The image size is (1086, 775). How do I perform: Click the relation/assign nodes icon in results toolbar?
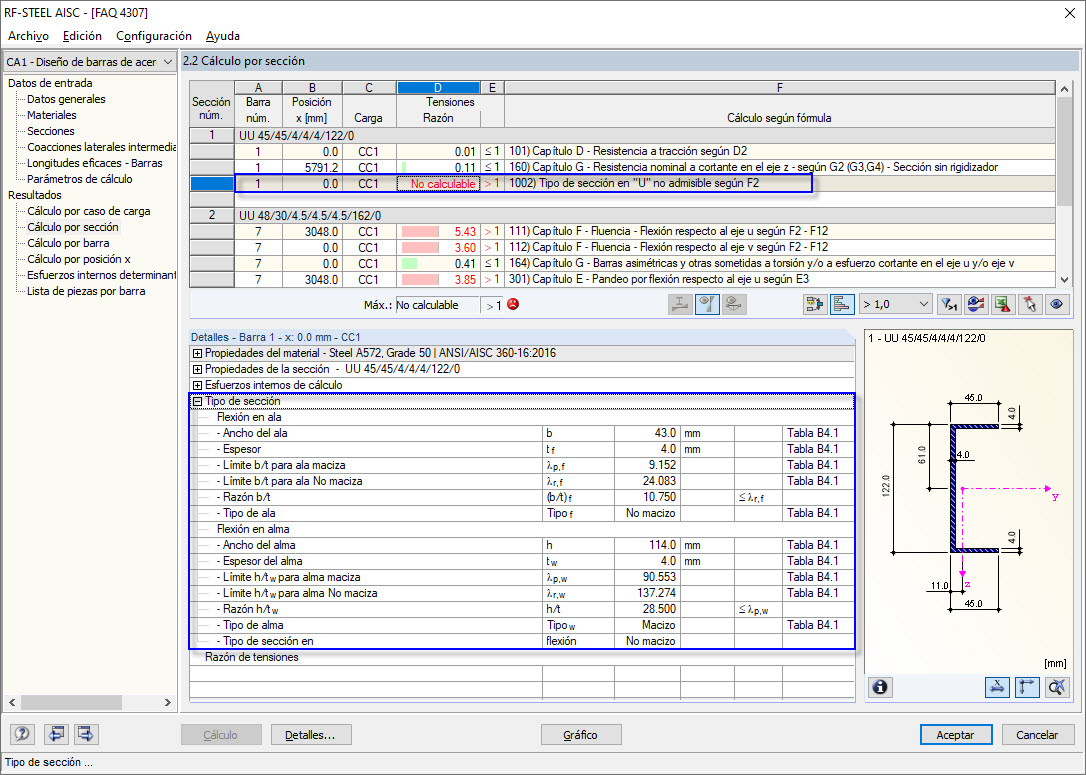(x=815, y=305)
